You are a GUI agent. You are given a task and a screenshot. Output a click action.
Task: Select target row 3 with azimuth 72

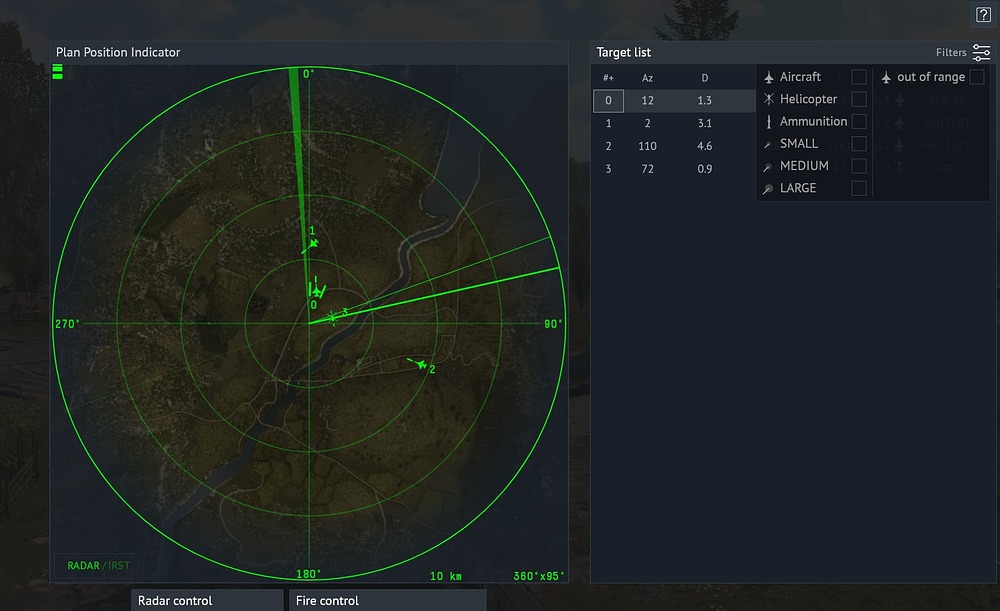[674, 169]
